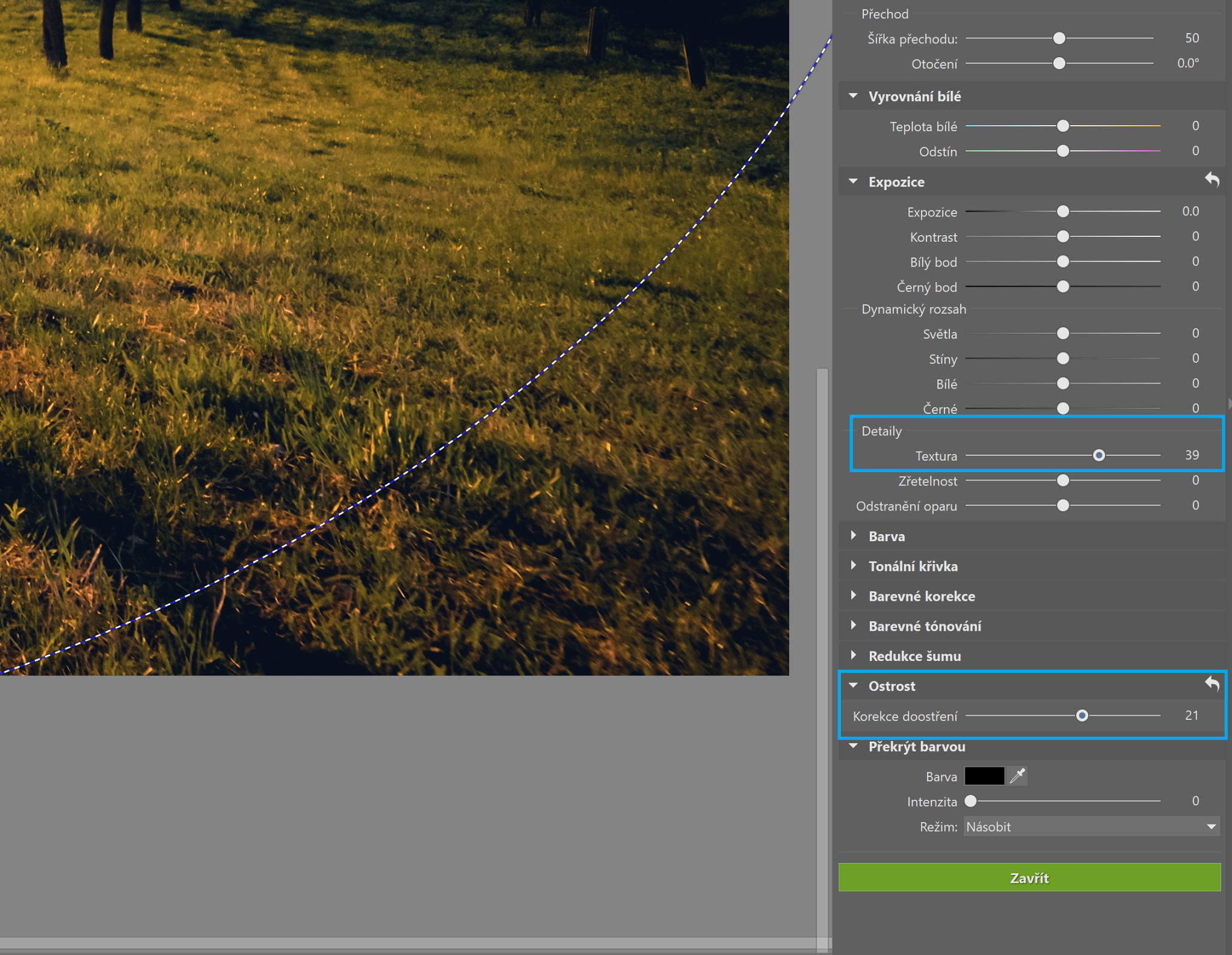
Task: Click the Textura slider handle
Action: (1098, 455)
